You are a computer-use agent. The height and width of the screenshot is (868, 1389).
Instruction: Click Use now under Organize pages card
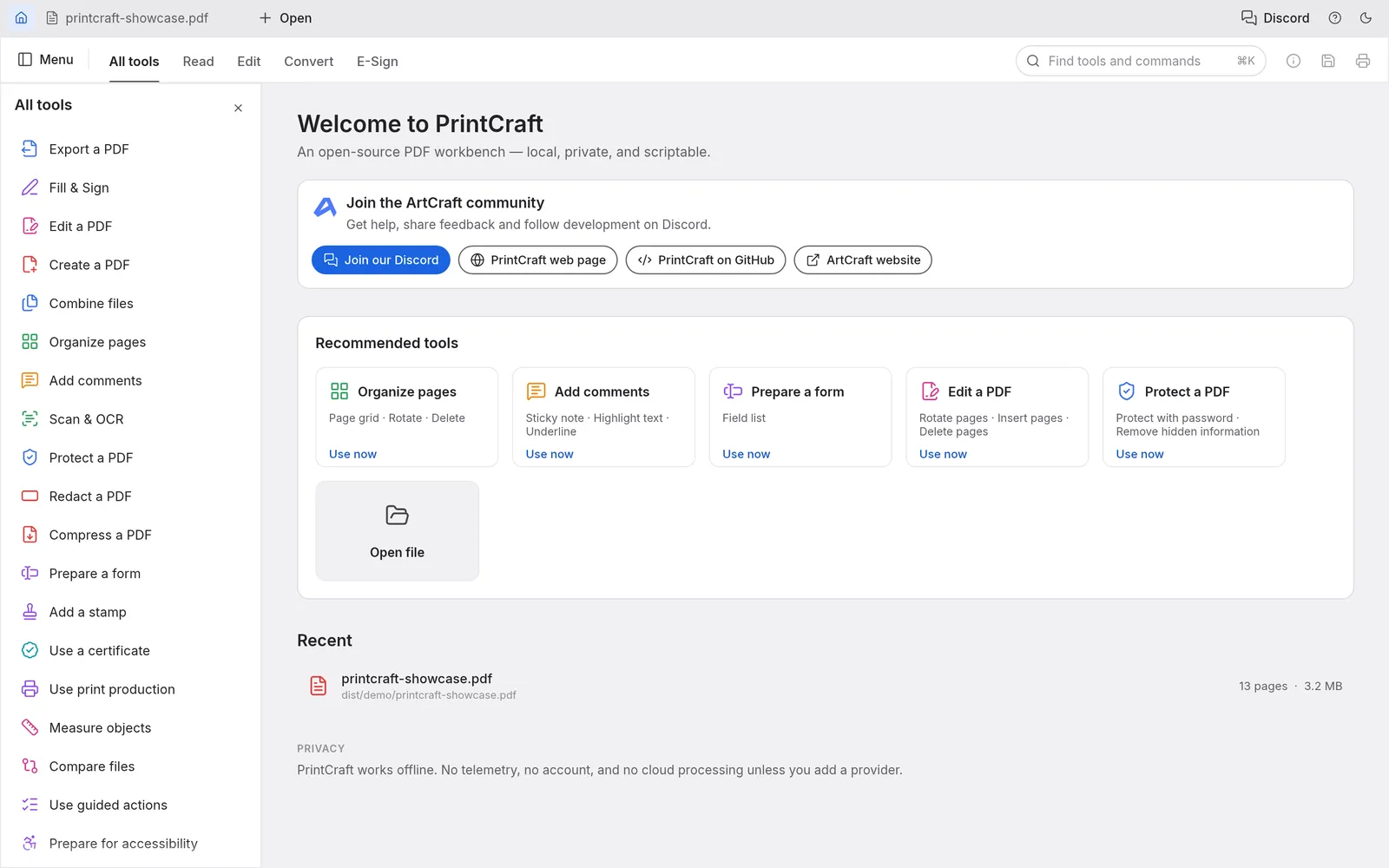352,454
